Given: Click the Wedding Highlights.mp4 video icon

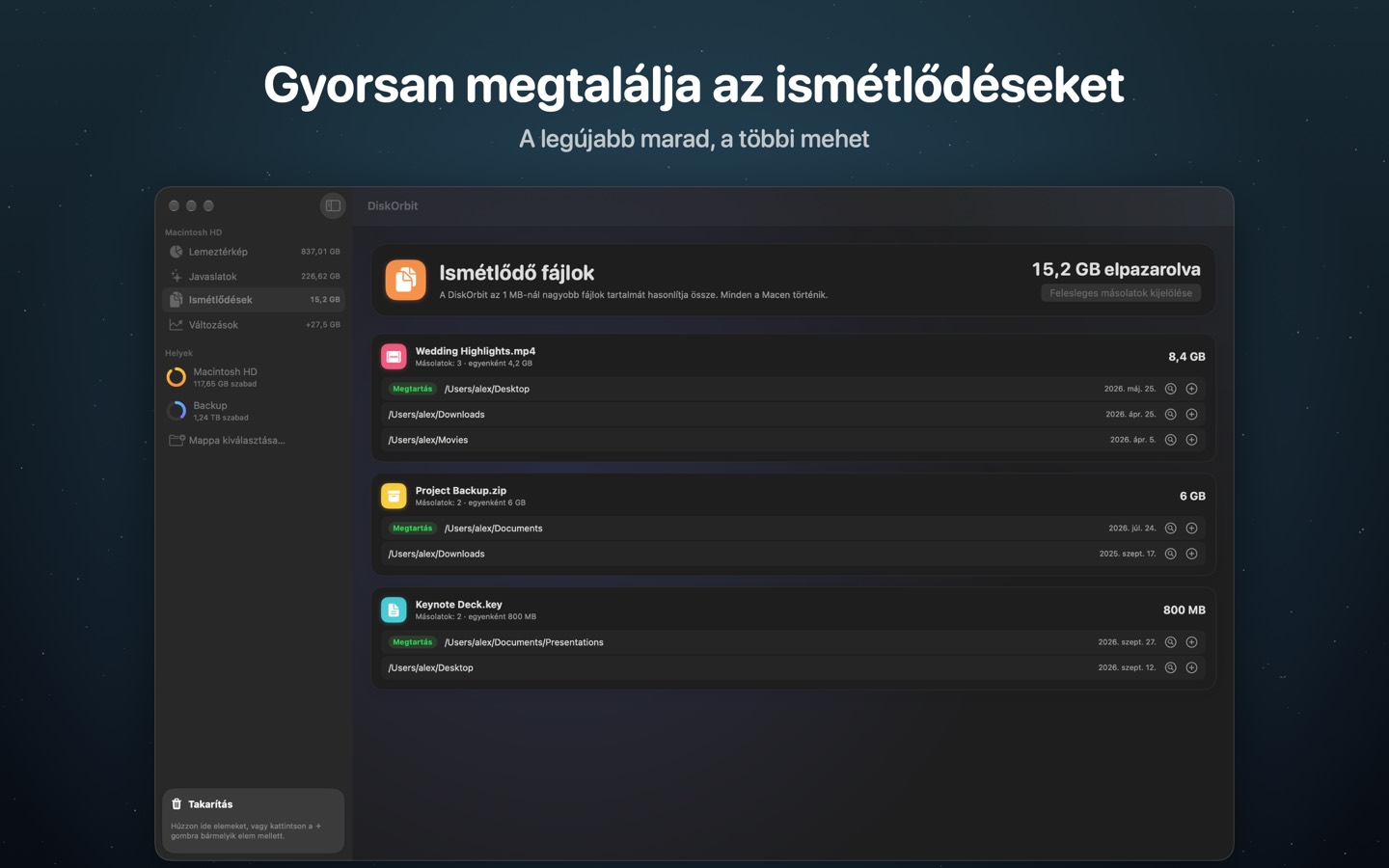Looking at the screenshot, I should tap(394, 357).
